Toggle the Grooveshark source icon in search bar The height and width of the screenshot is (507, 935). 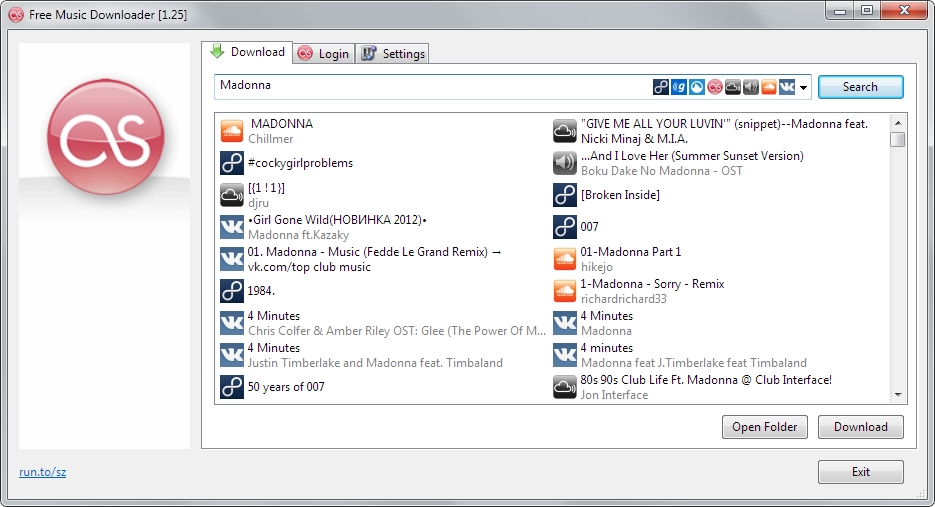point(697,87)
